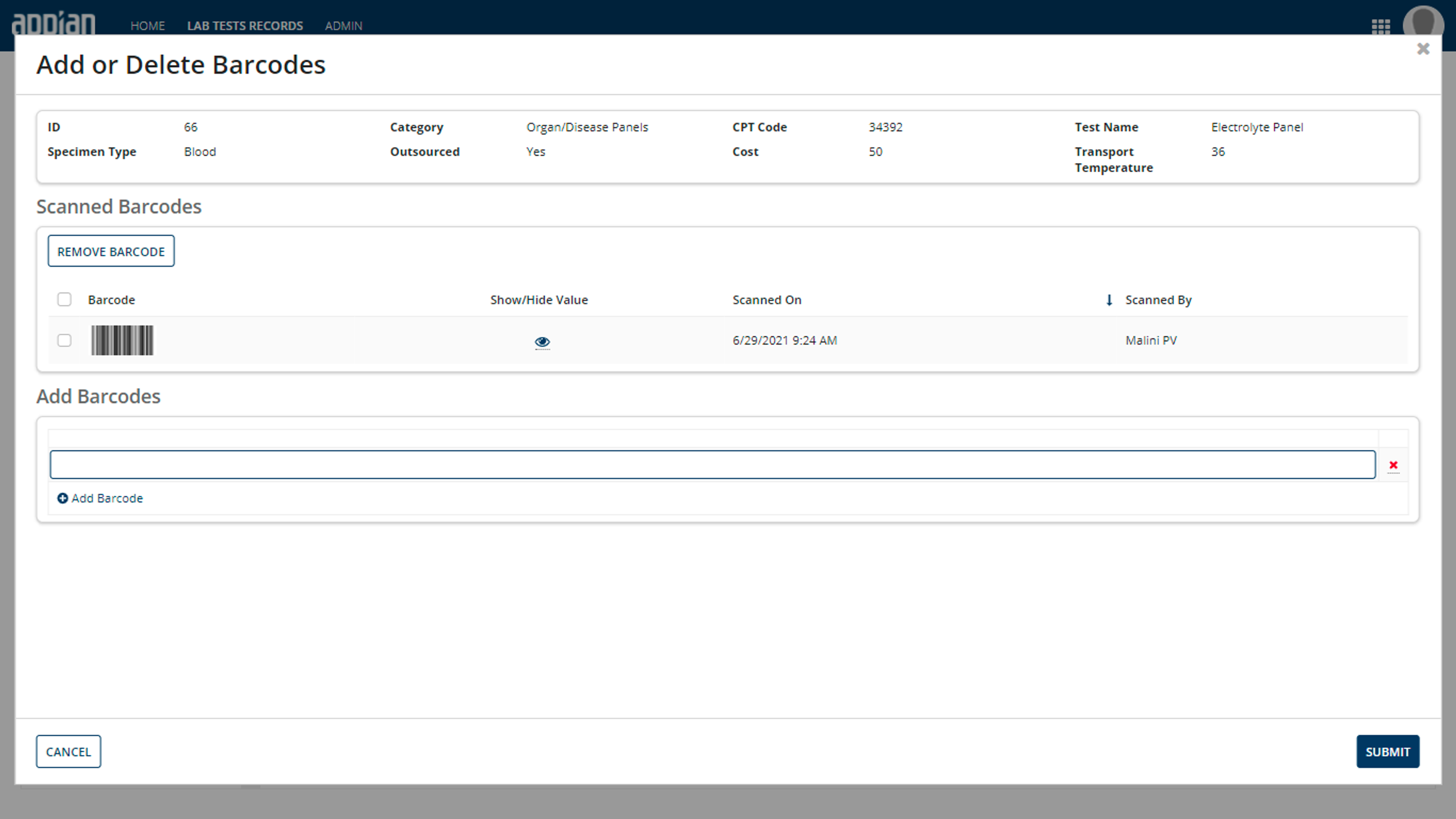
Task: Click the scanned barcode image thumbnail
Action: point(122,340)
